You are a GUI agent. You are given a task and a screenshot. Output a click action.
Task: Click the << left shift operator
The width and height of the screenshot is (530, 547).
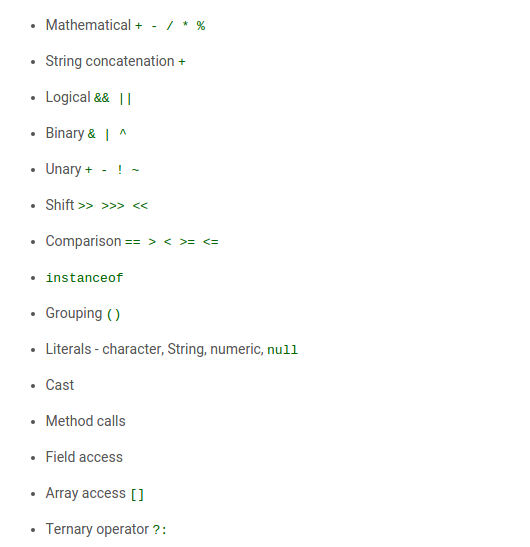click(x=140, y=206)
